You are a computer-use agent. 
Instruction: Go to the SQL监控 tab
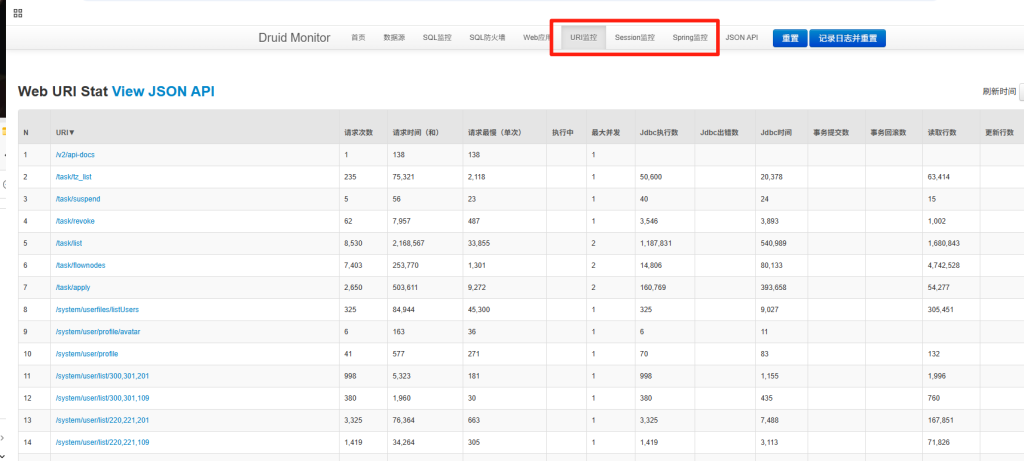[x=437, y=38]
